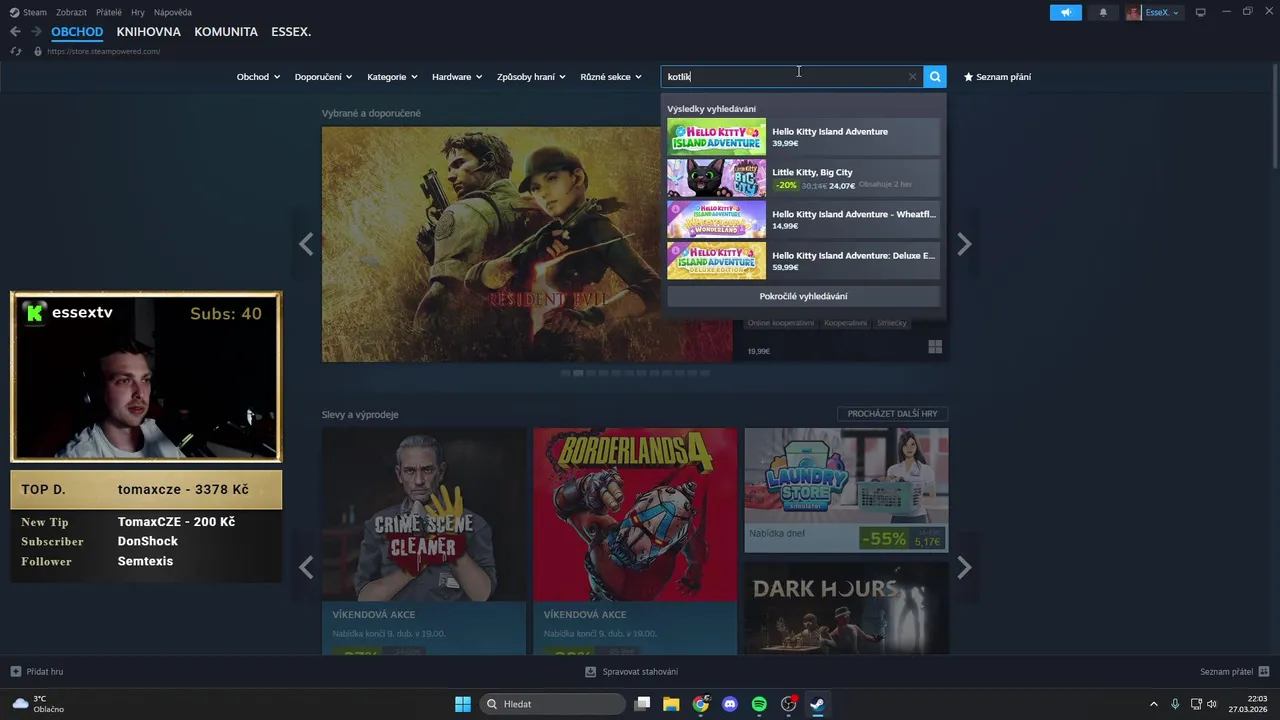
Task: Open the notifications bell
Action: click(x=1103, y=12)
